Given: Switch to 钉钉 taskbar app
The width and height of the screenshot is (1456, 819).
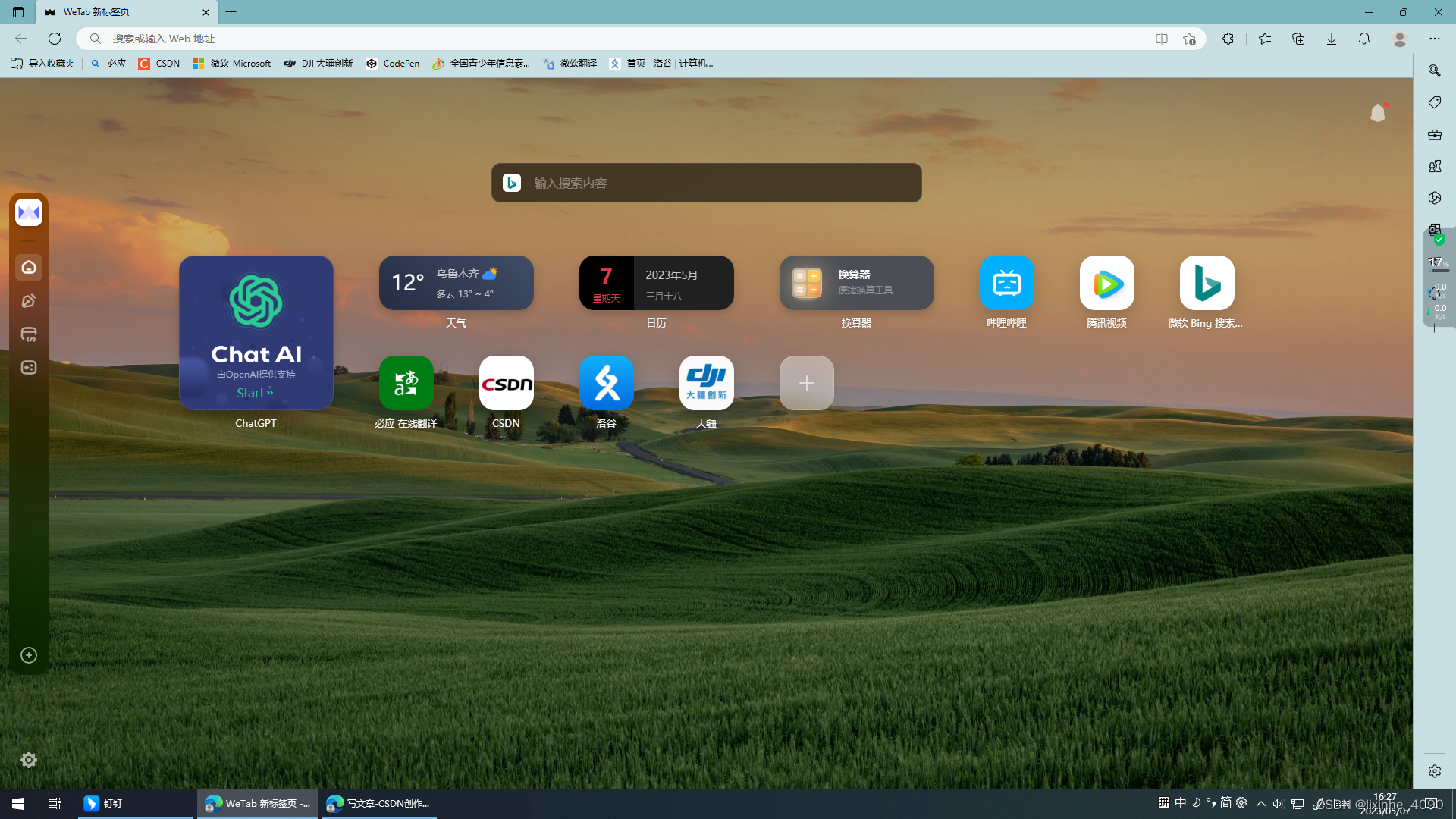Looking at the screenshot, I should click(x=135, y=803).
